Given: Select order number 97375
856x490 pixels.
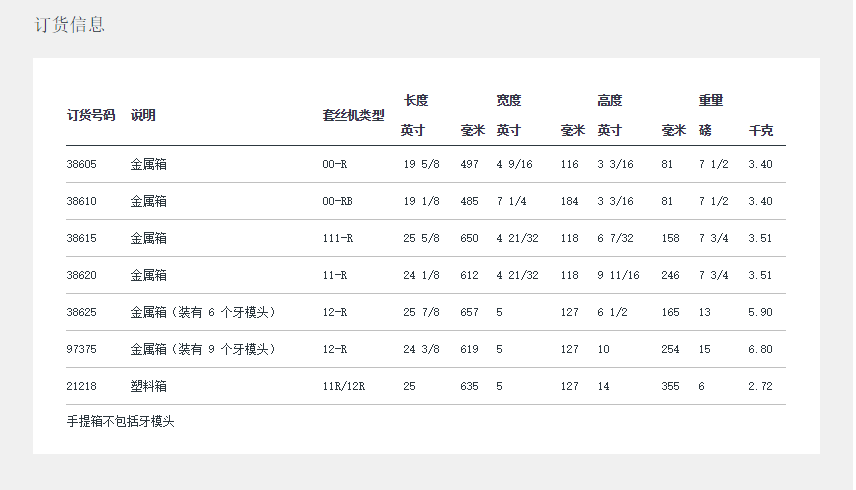Looking at the screenshot, I should [81, 349].
